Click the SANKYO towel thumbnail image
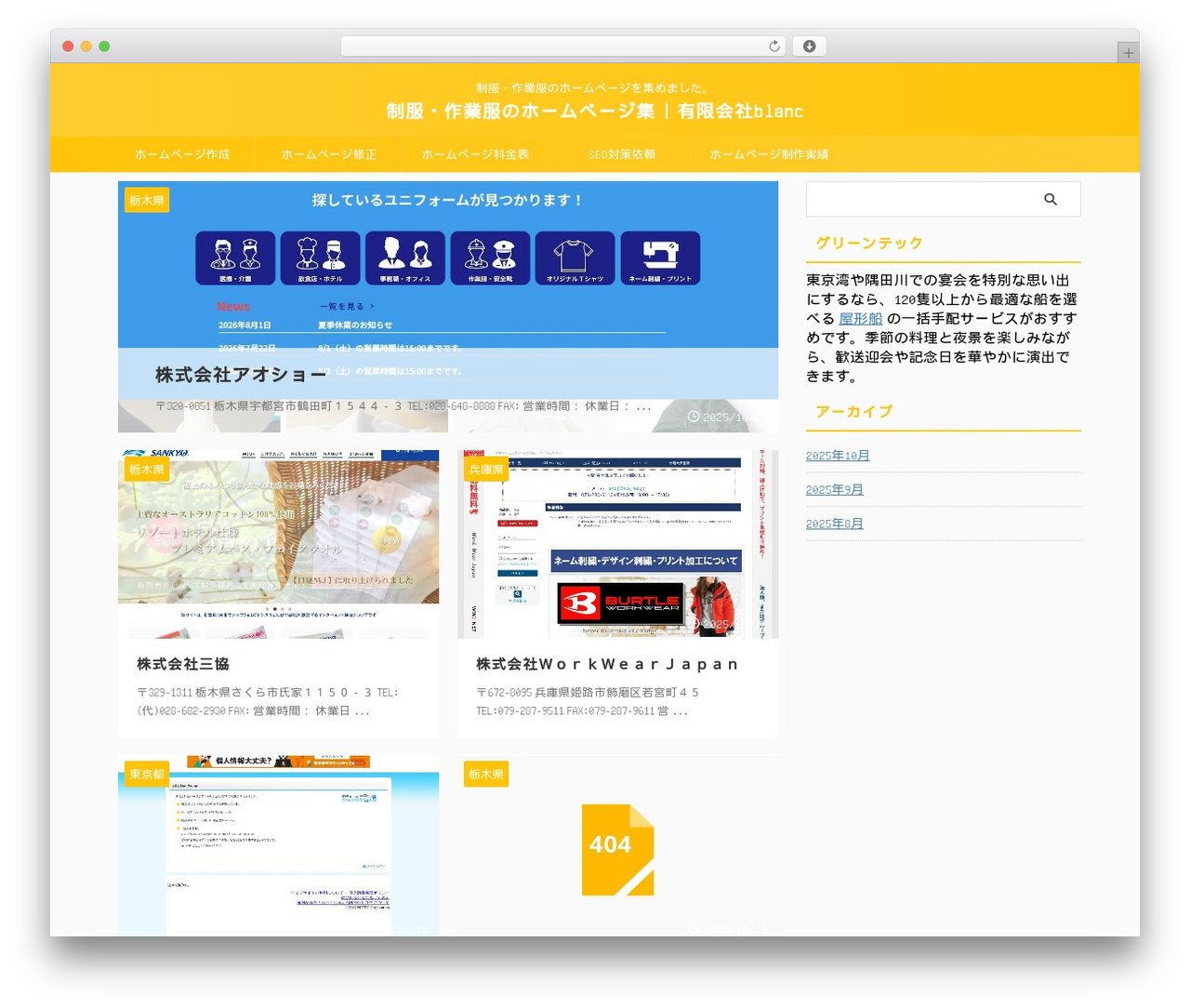Image resolution: width=1190 pixels, height=1008 pixels. click(278, 544)
